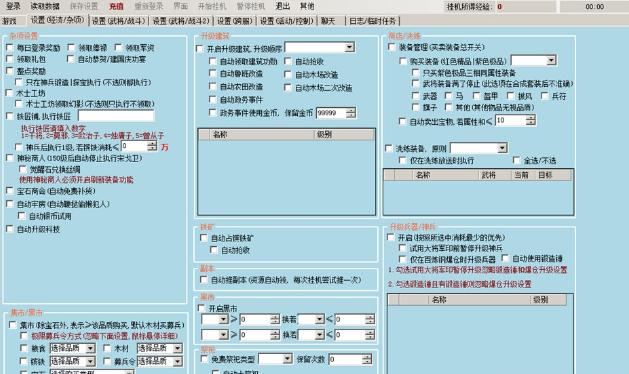629x374 pixels.
Task: Open the 日志/临时任务 tab
Action: (372, 20)
